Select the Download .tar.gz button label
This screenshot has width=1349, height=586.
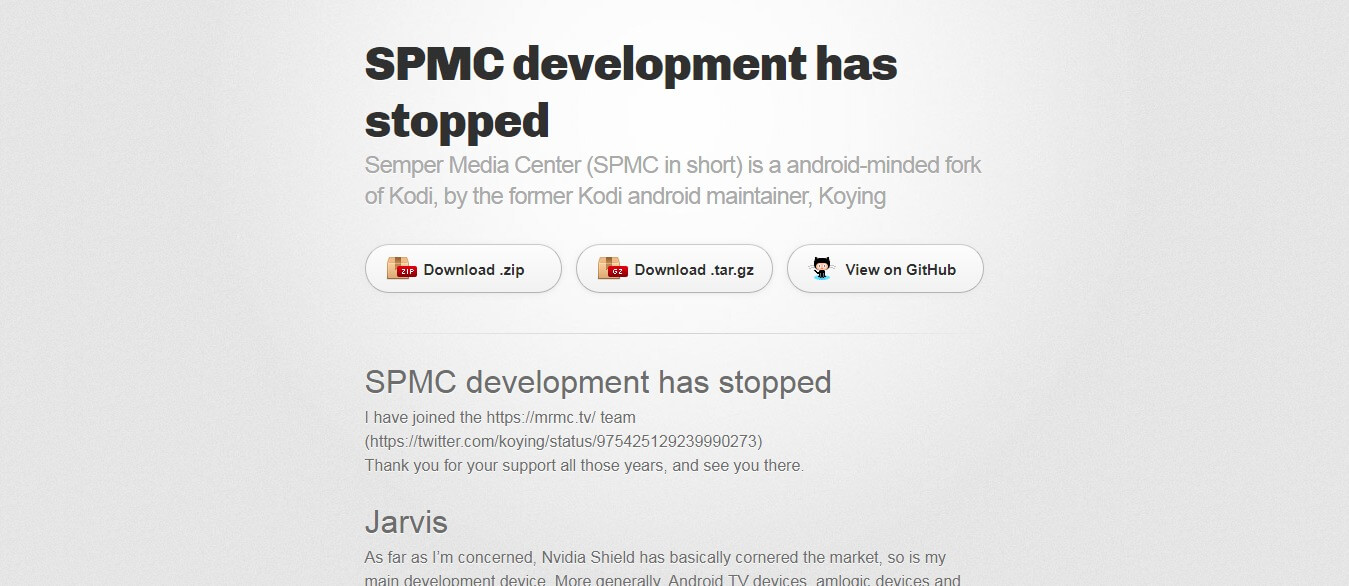pos(694,270)
